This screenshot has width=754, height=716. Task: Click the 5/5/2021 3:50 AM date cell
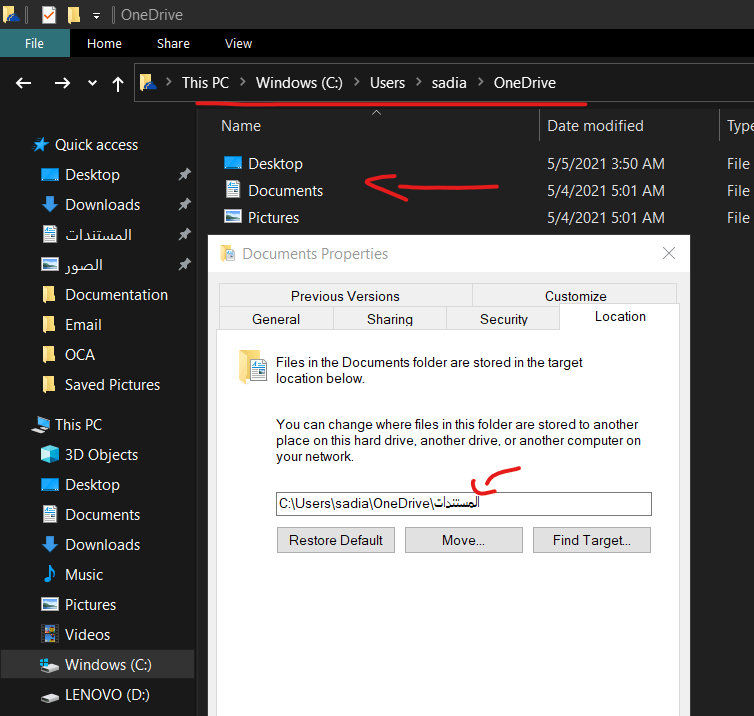tap(606, 163)
